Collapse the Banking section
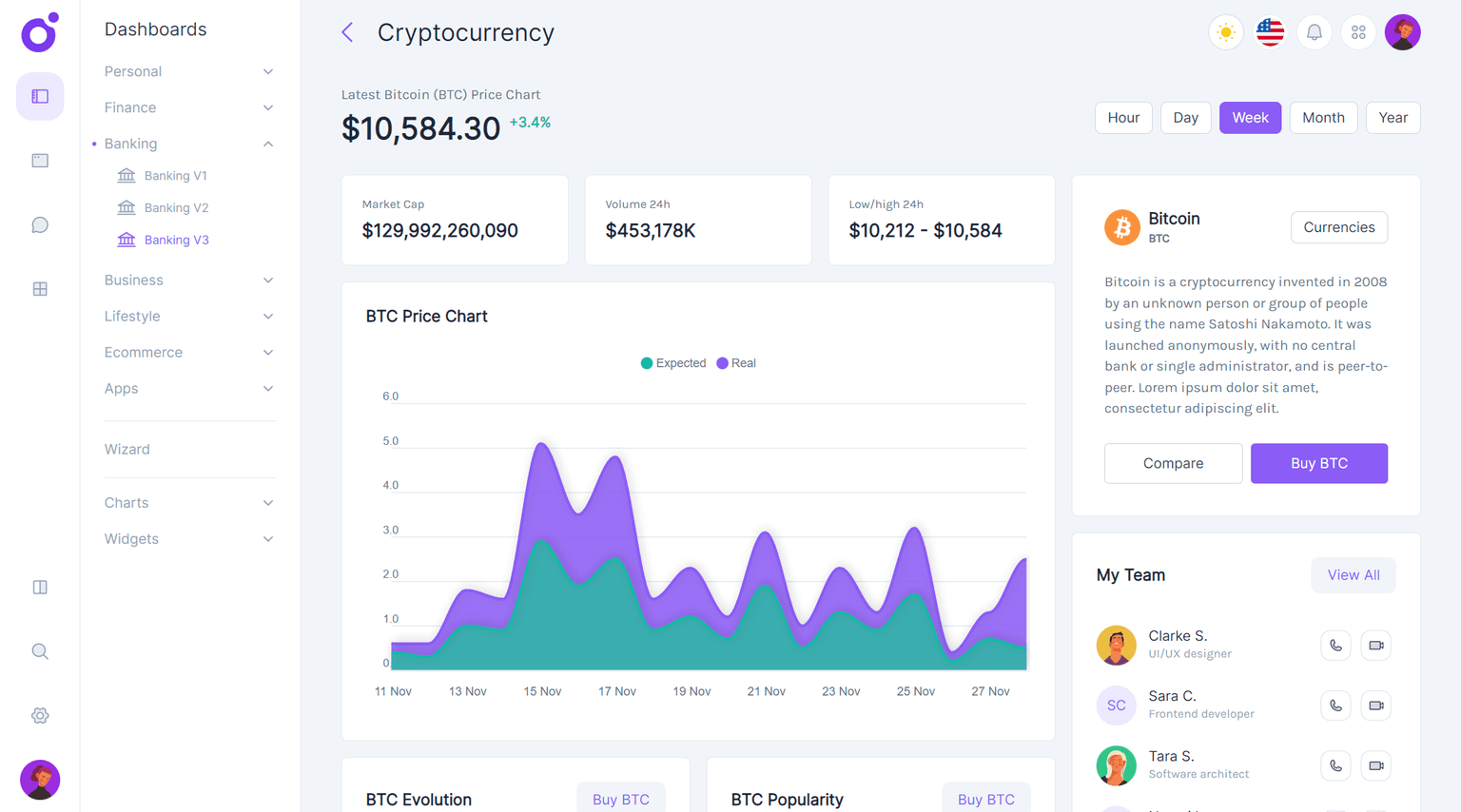 186,144
